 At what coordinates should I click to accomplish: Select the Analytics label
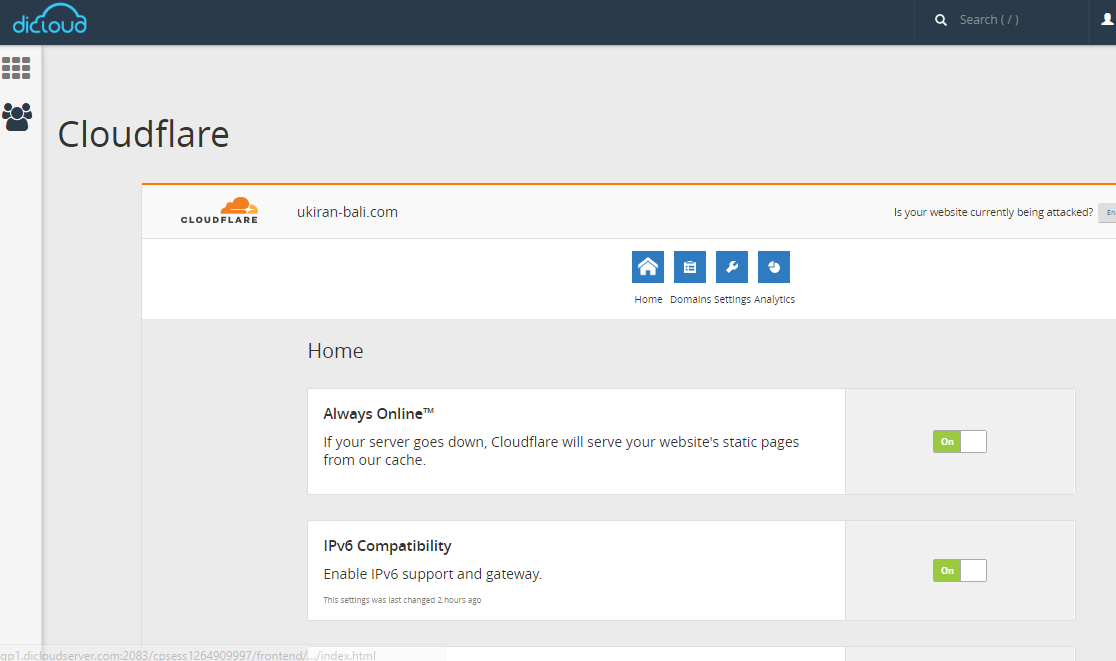[x=774, y=300]
